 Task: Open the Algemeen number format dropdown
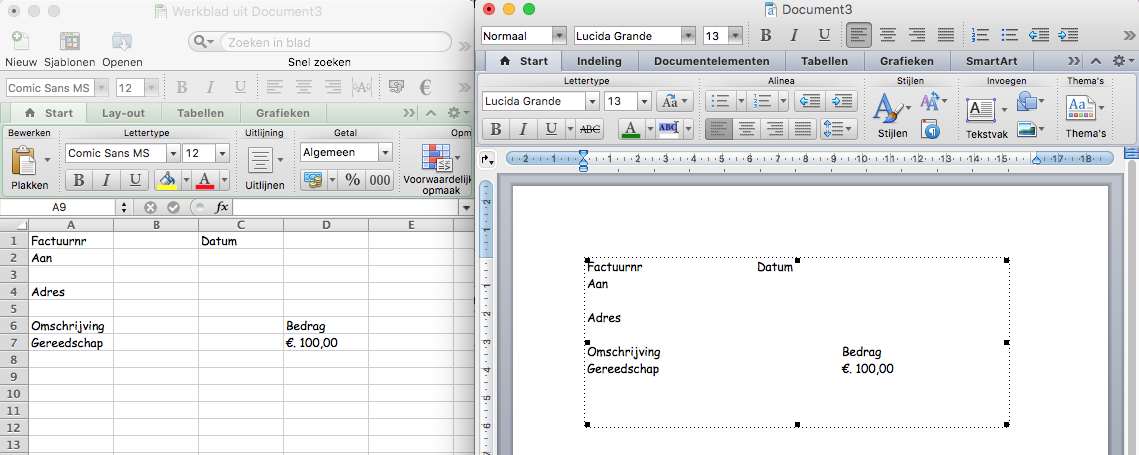(x=385, y=153)
